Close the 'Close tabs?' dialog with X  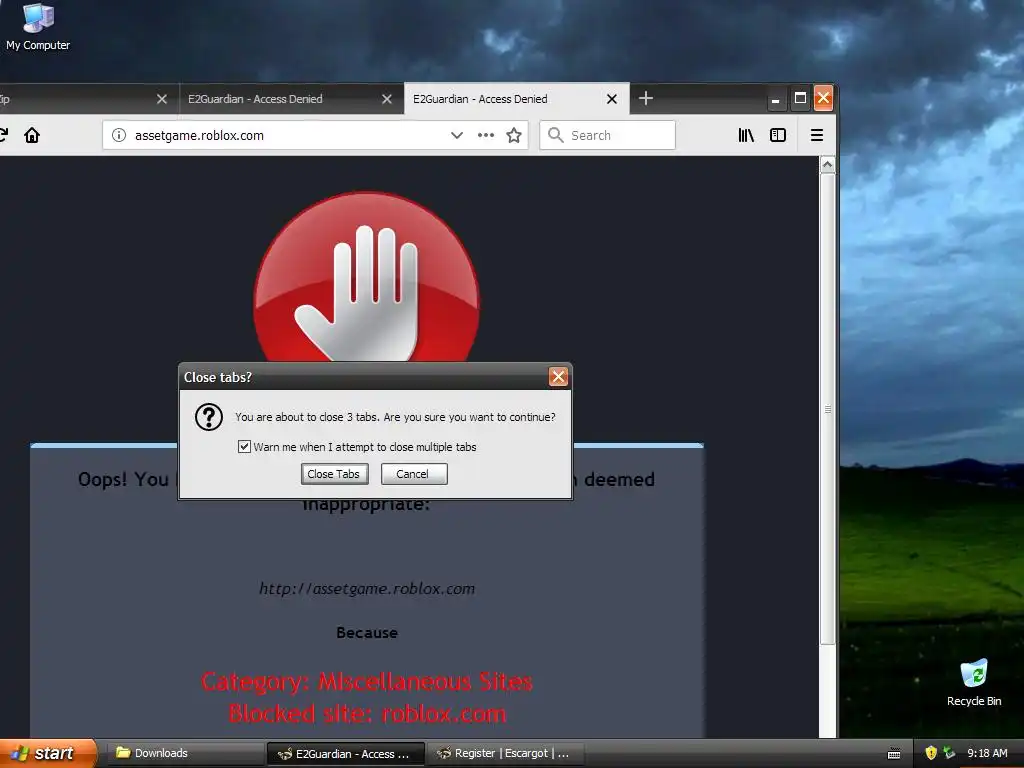(558, 377)
